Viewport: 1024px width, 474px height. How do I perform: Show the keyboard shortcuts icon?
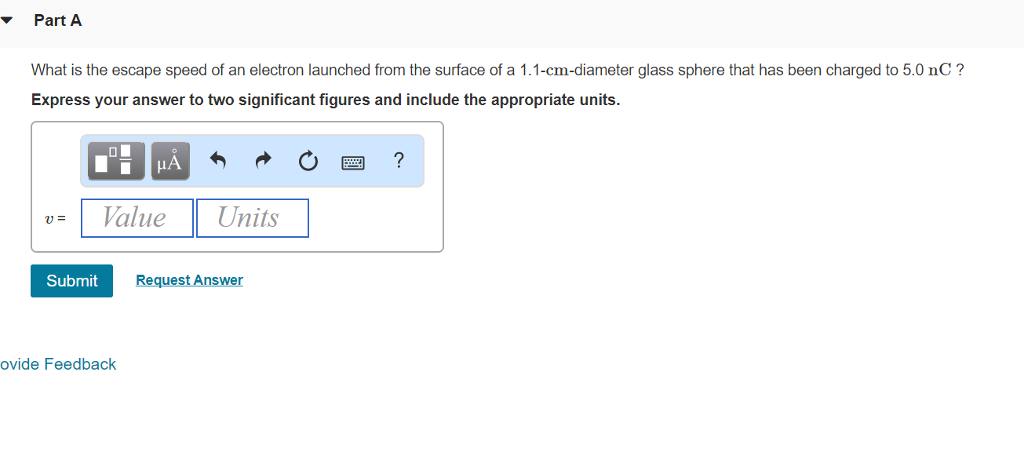pyautogui.click(x=353, y=161)
